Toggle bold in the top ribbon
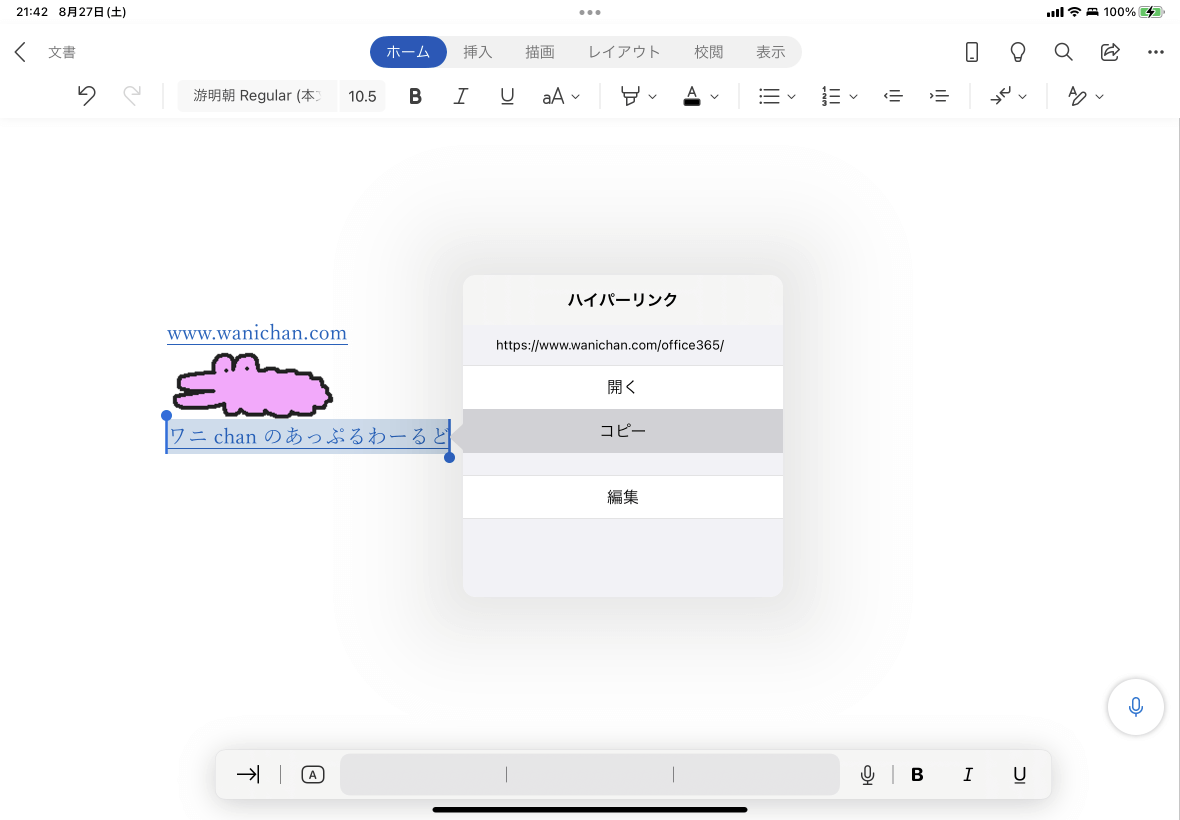Image resolution: width=1180 pixels, height=820 pixels. pyautogui.click(x=415, y=96)
